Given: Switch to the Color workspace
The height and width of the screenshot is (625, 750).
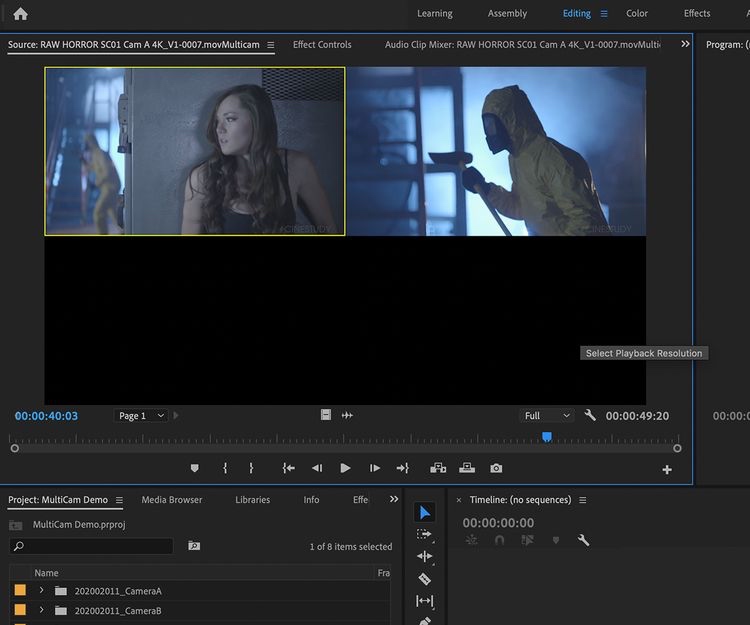Looking at the screenshot, I should coord(637,13).
